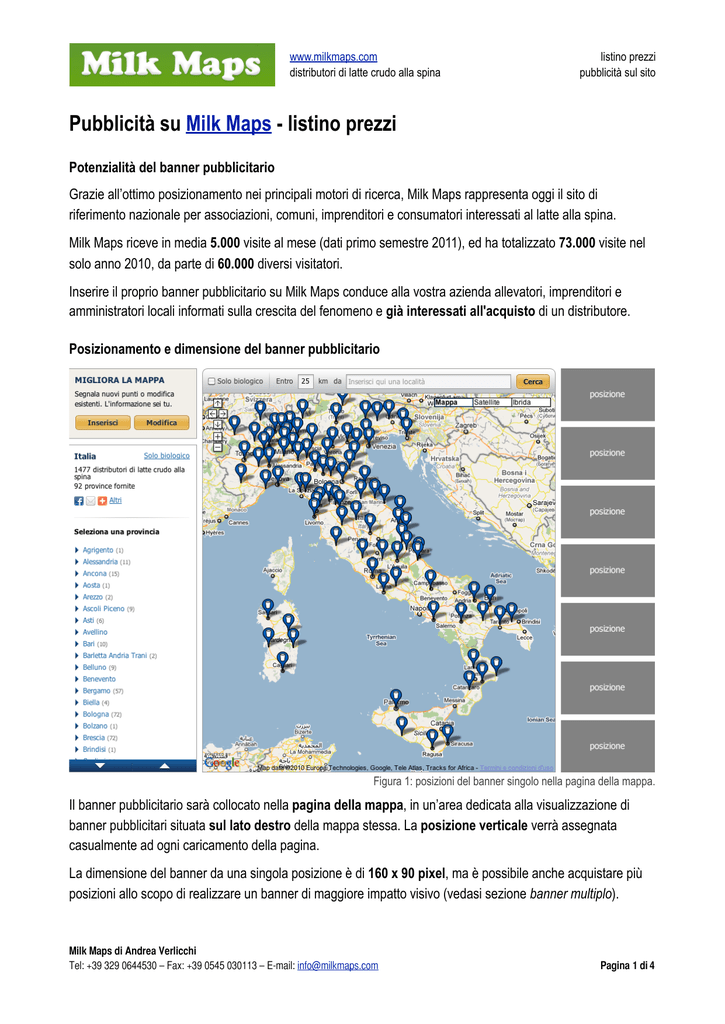Open the Milk Maps link in the title
The width and height of the screenshot is (725, 1024).
tap(229, 123)
